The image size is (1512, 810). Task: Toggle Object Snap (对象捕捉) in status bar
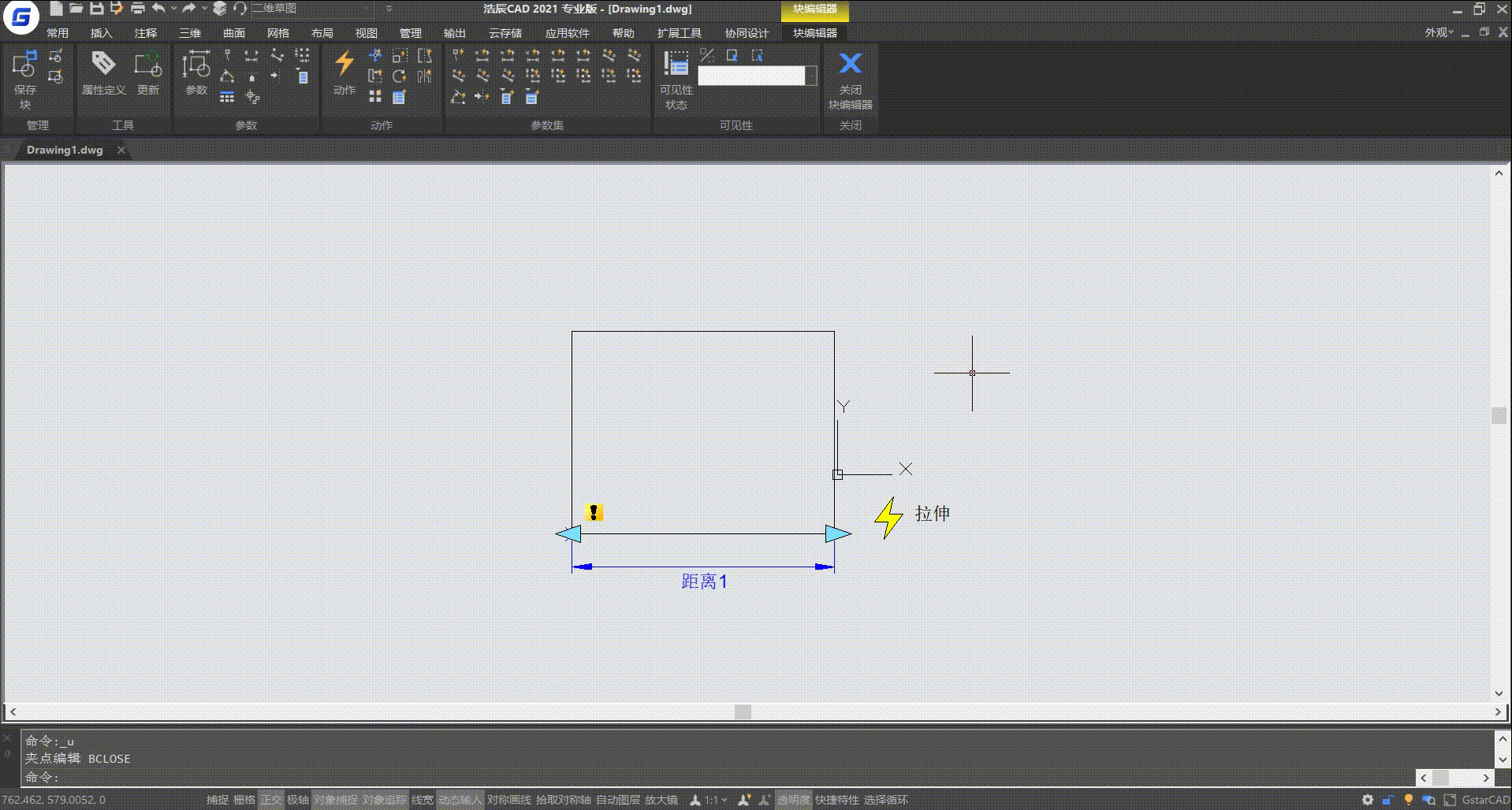(x=336, y=800)
